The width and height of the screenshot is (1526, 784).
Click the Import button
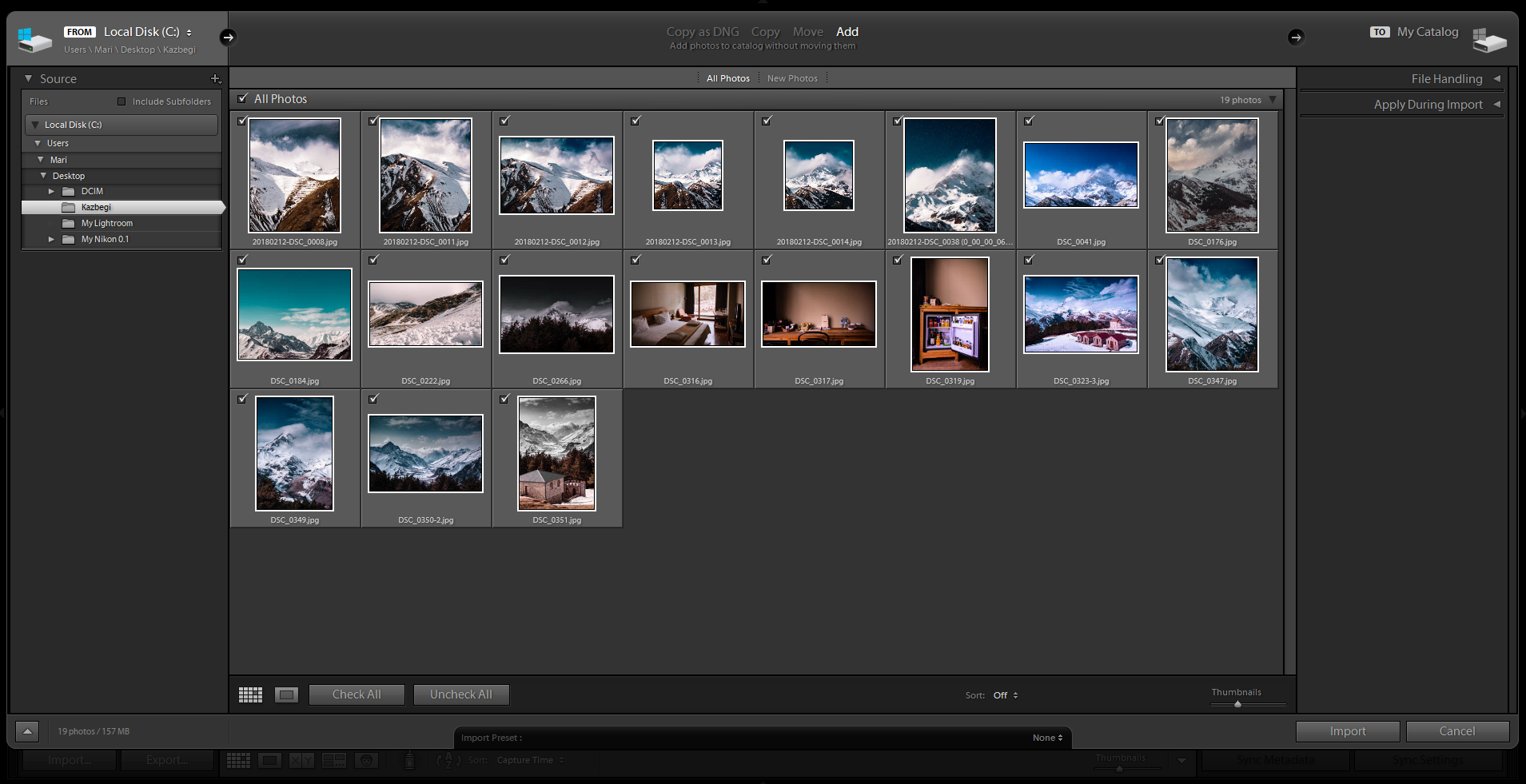point(1347,731)
